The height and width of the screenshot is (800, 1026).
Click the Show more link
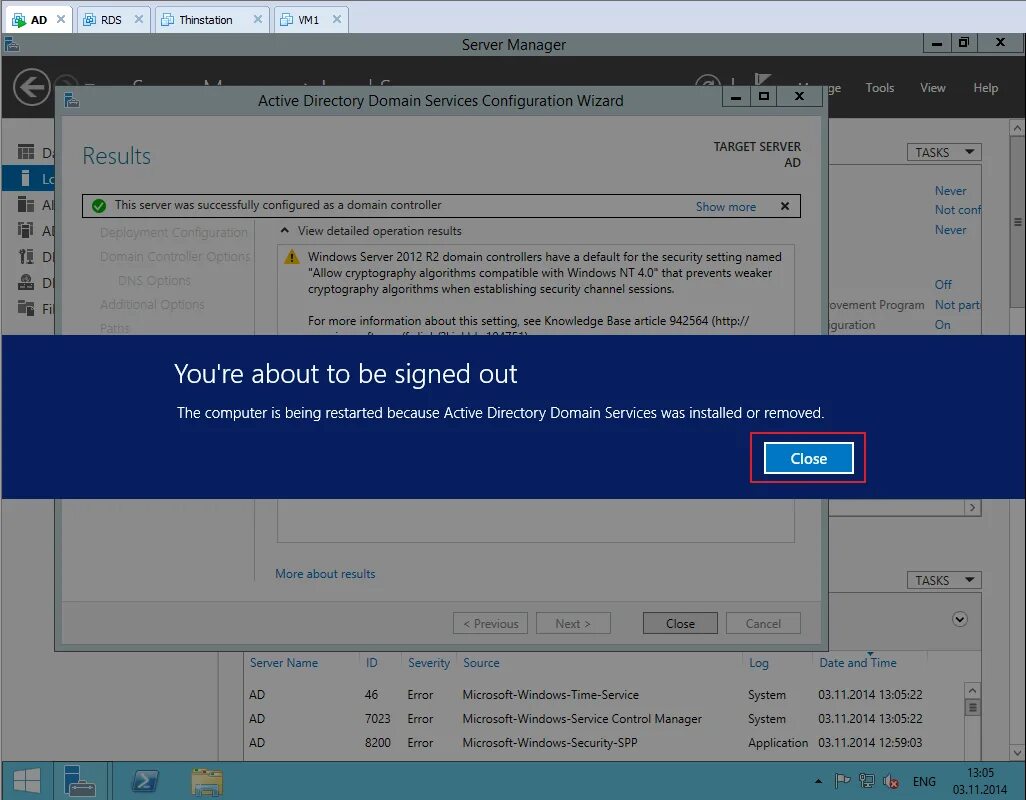click(726, 207)
